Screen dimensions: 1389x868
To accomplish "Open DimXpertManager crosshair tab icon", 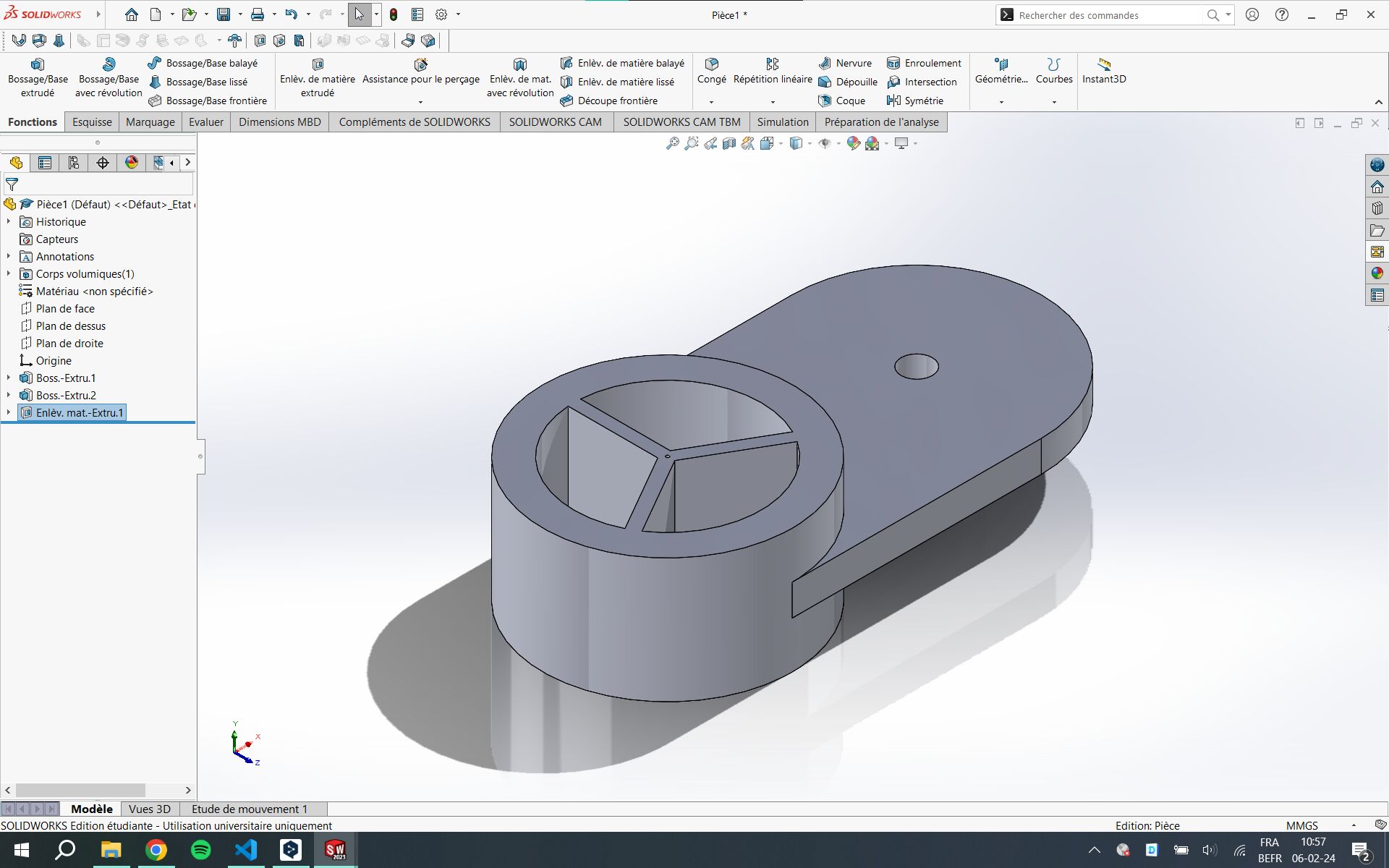I will pos(103,163).
